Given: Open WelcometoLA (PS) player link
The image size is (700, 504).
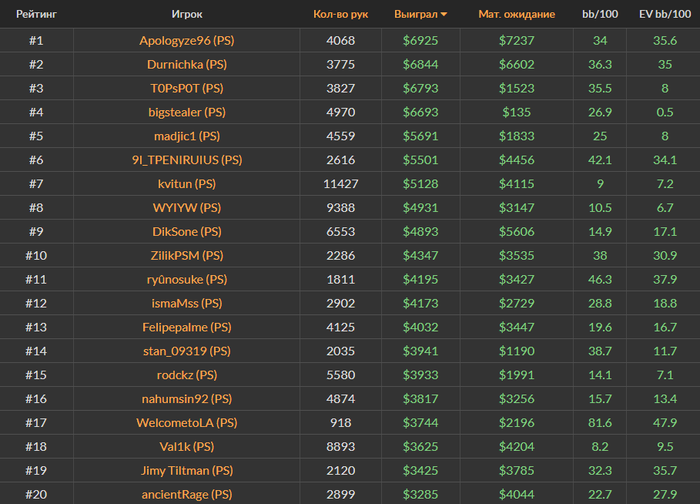Looking at the screenshot, I should click(186, 423).
